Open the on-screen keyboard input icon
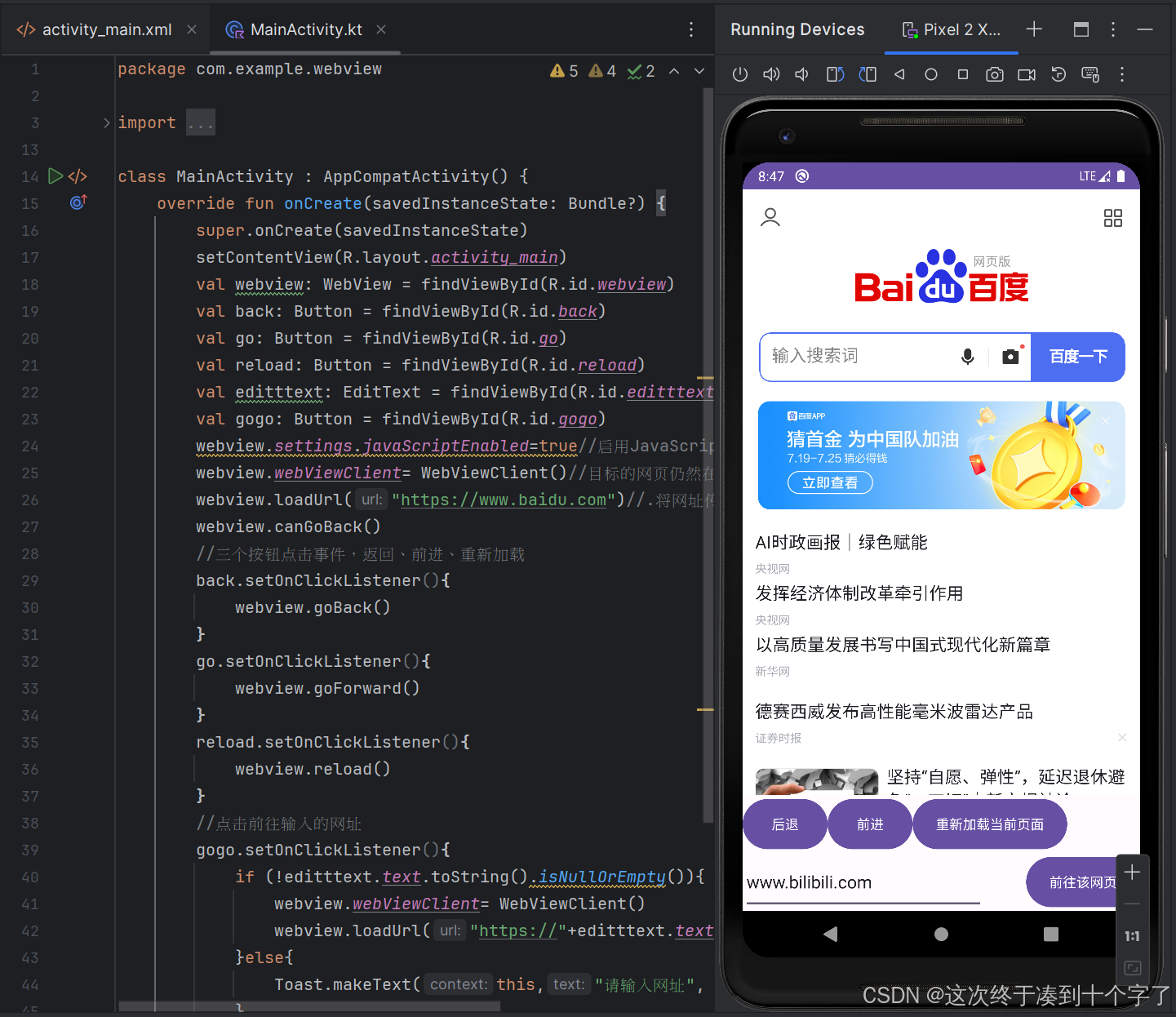Viewport: 1176px width, 1017px height. (1090, 73)
